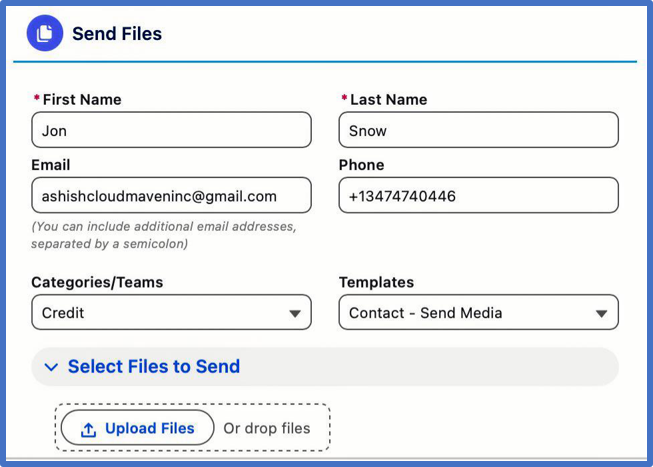The width and height of the screenshot is (653, 467).
Task: Click the Phone field label
Action: click(361, 165)
